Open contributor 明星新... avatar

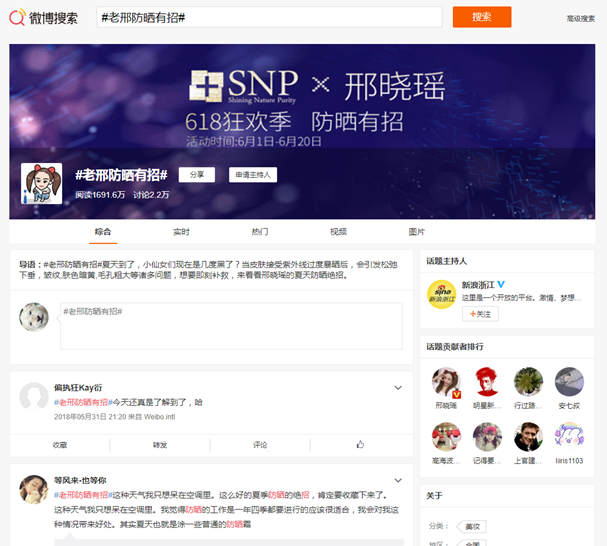coord(487,382)
